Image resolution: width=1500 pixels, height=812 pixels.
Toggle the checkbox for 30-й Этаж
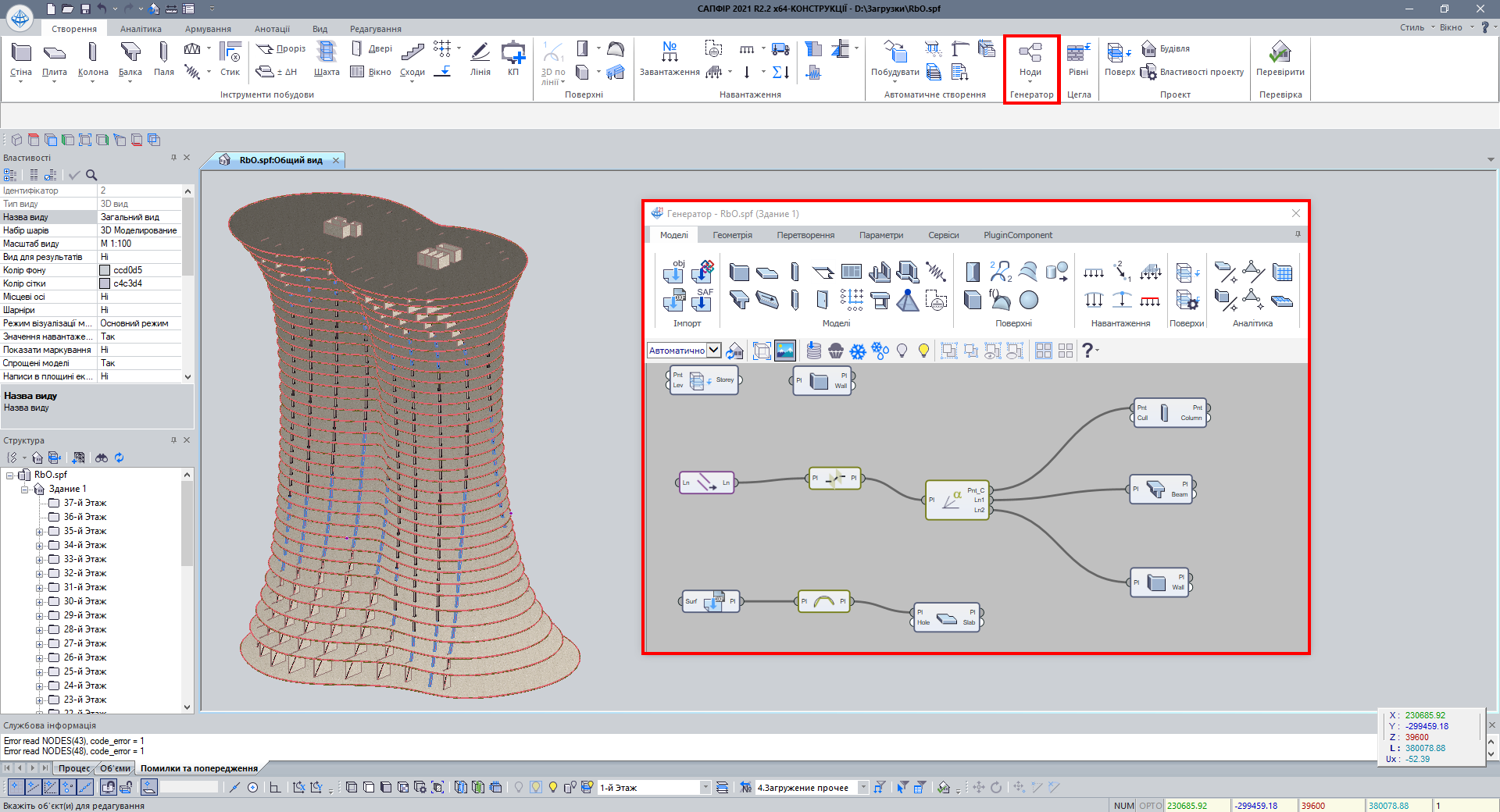tap(54, 601)
